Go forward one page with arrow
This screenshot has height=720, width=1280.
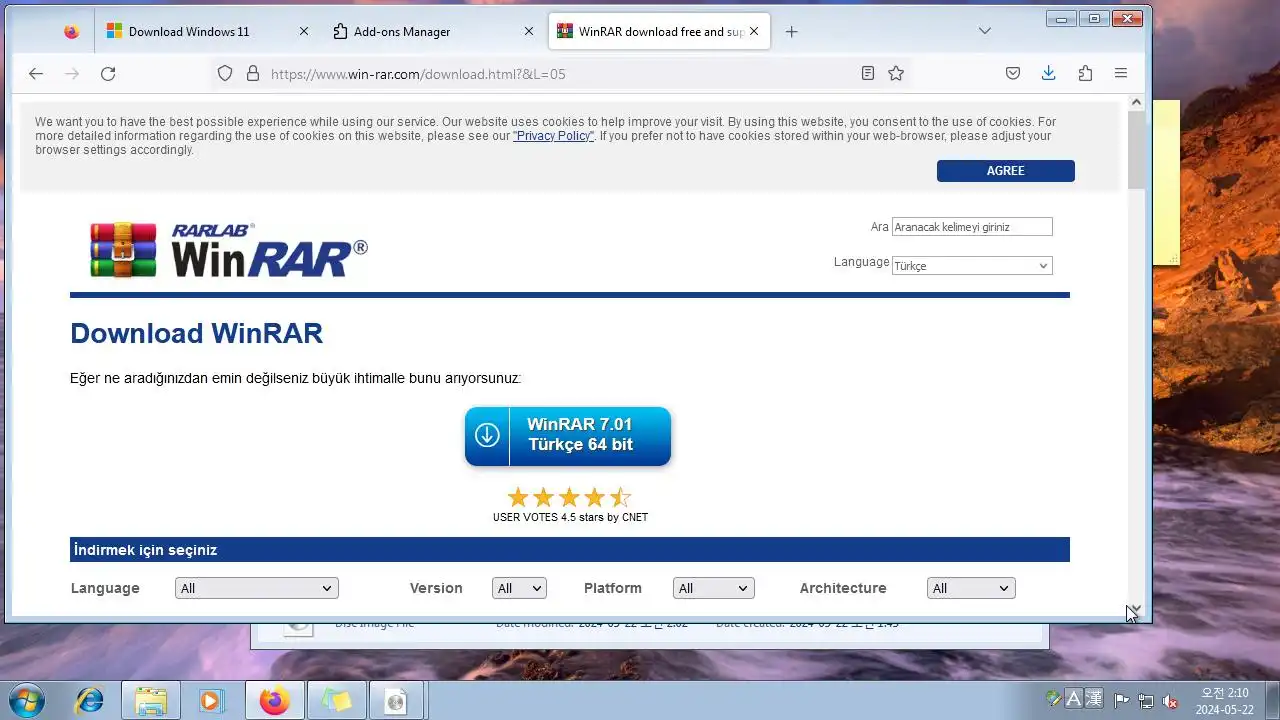point(72,74)
